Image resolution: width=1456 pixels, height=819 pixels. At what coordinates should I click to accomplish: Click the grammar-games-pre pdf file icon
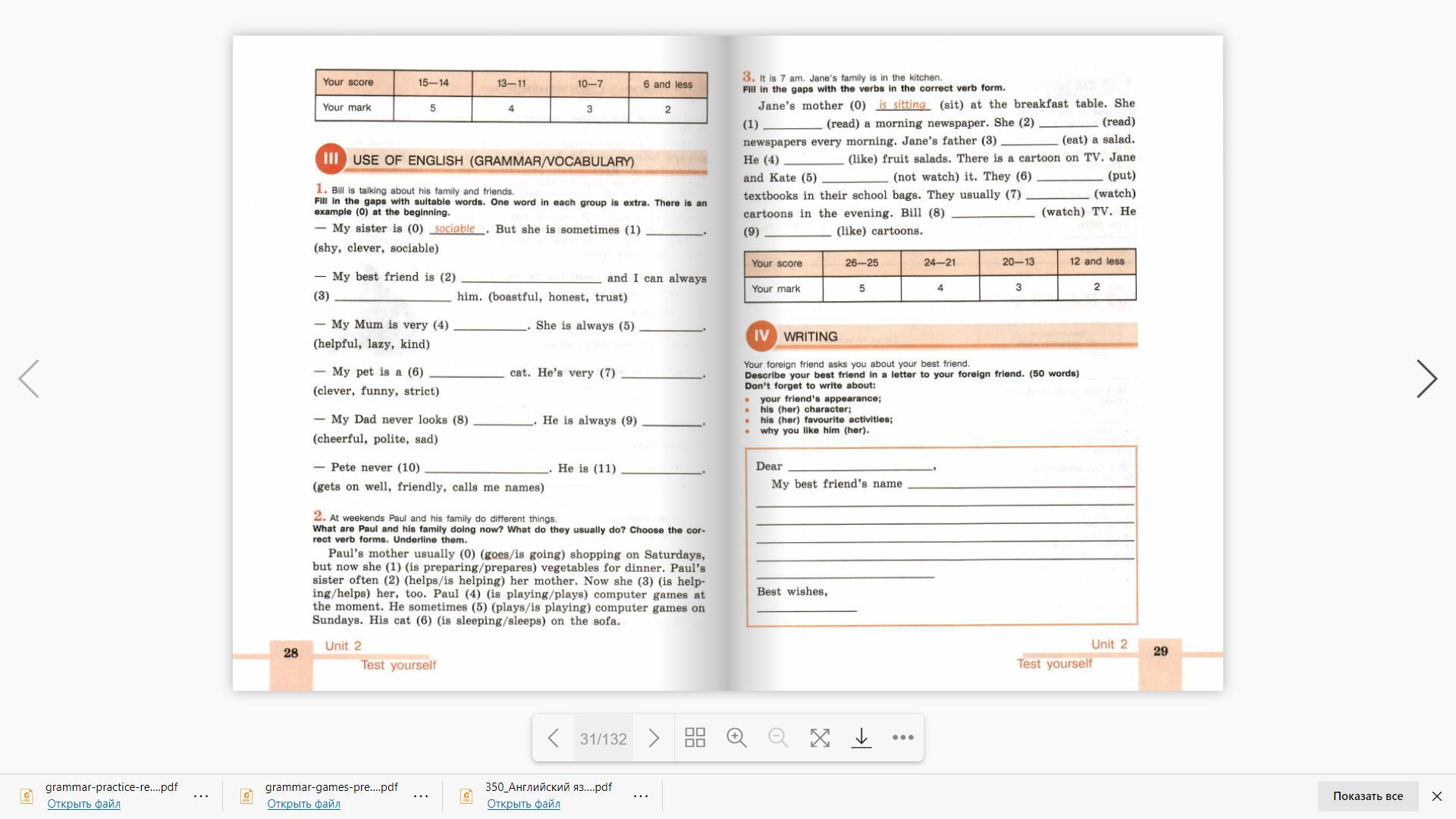[246, 796]
